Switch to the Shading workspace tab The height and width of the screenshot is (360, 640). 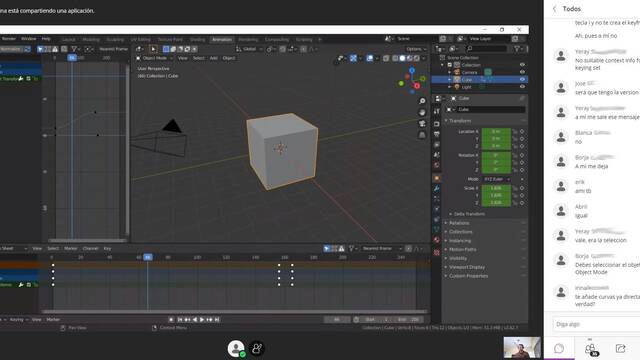(x=198, y=40)
